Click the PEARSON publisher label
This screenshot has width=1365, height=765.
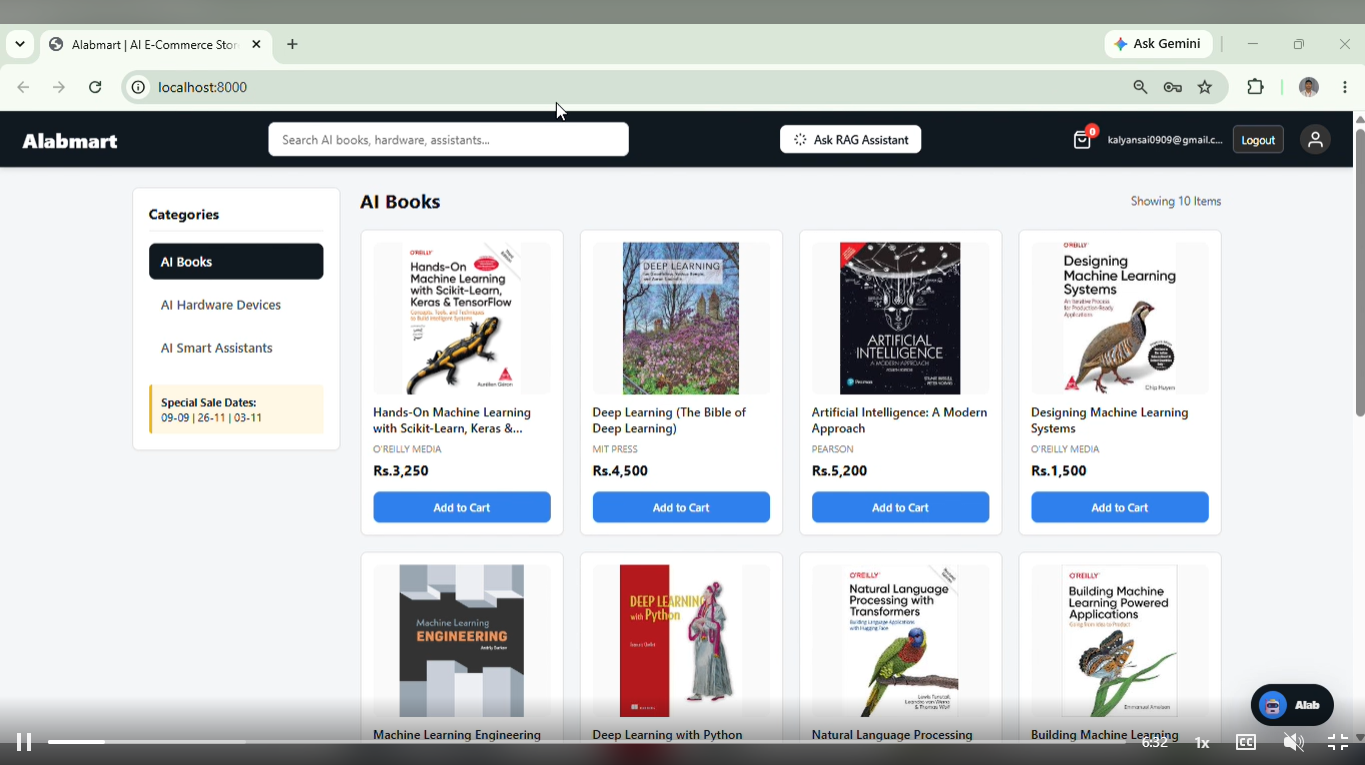pyautogui.click(x=833, y=449)
